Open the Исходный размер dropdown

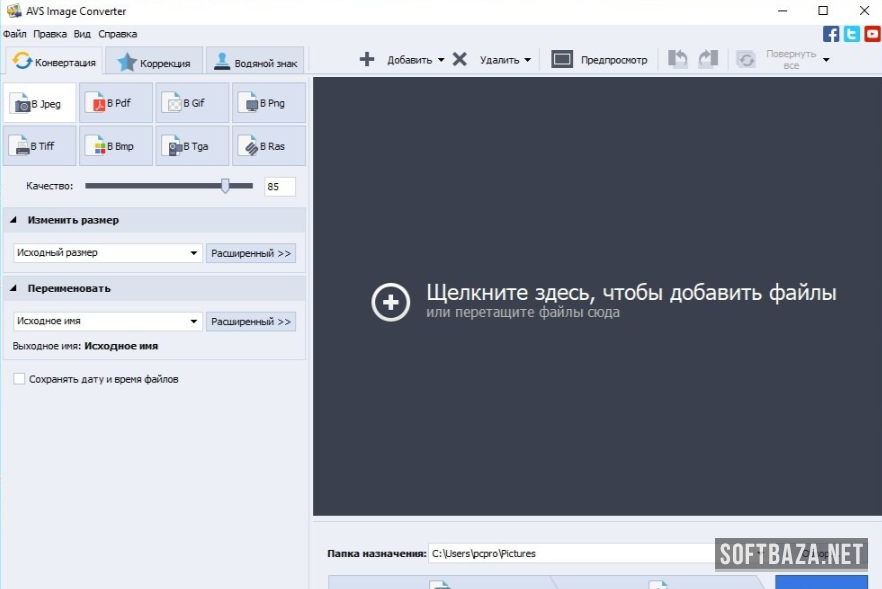(x=108, y=253)
